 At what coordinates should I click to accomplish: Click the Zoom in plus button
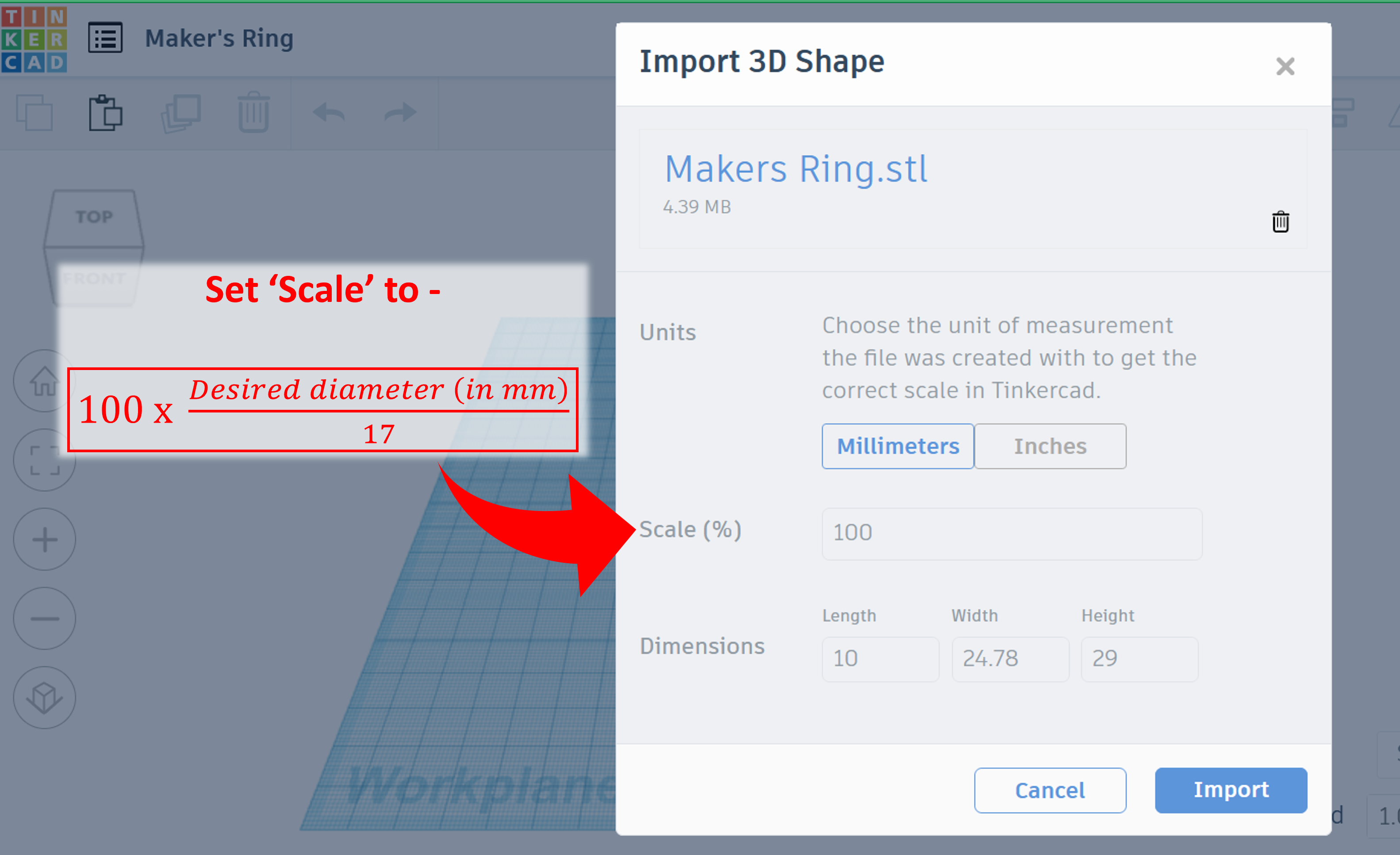point(44,539)
